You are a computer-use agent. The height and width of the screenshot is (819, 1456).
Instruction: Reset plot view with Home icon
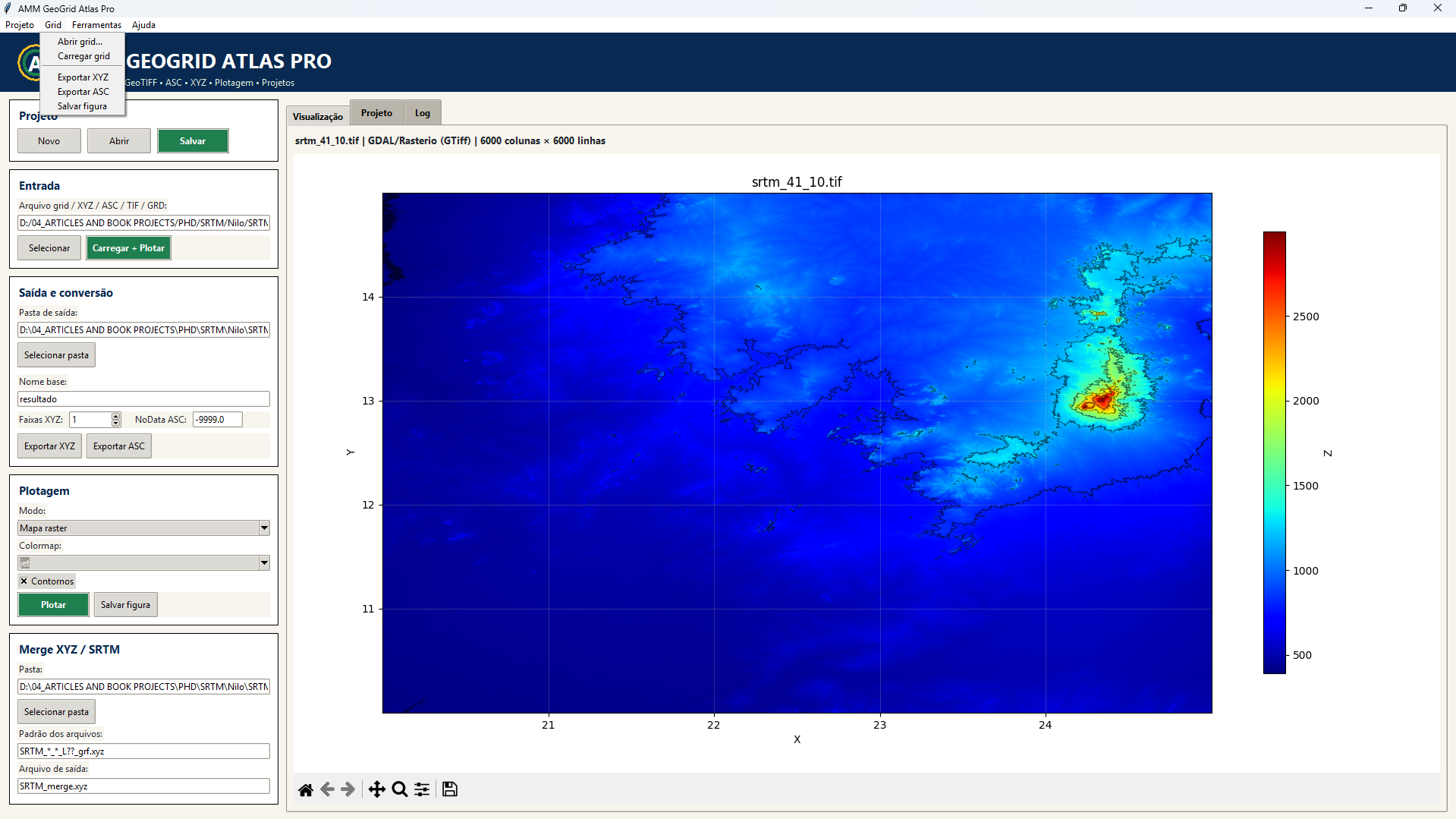pyautogui.click(x=306, y=789)
